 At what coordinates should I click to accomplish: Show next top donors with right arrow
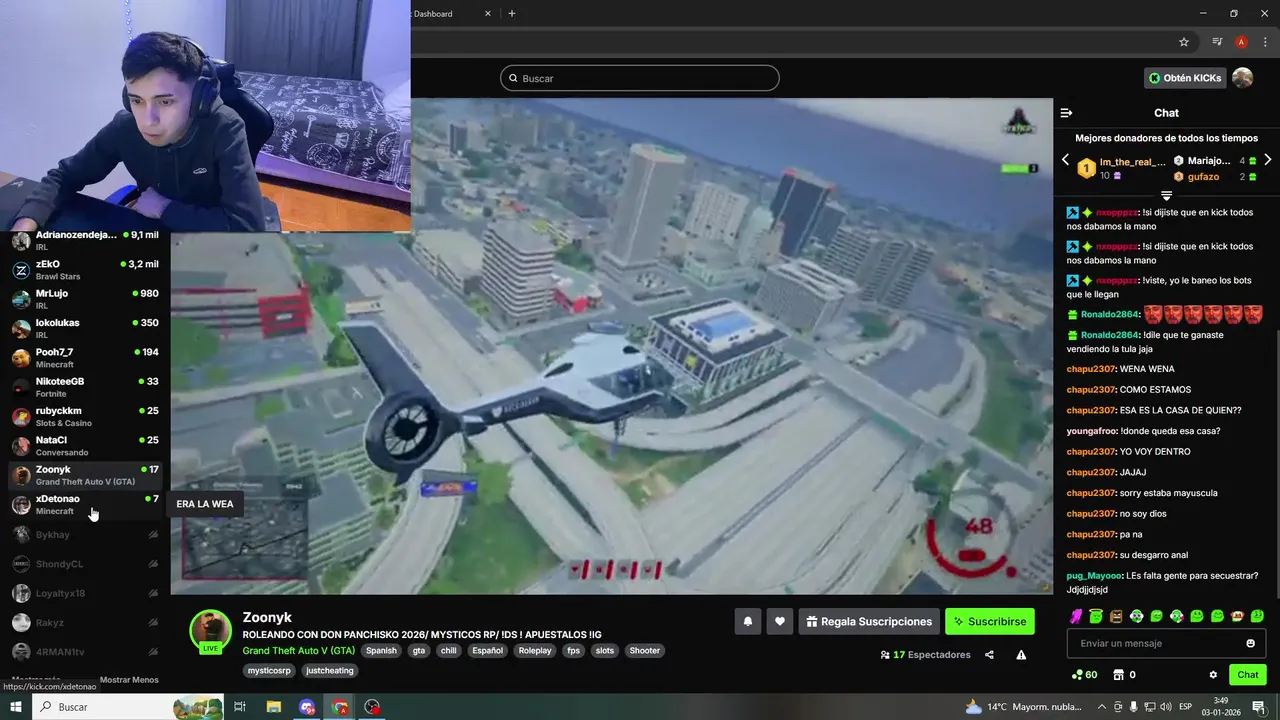[x=1267, y=160]
